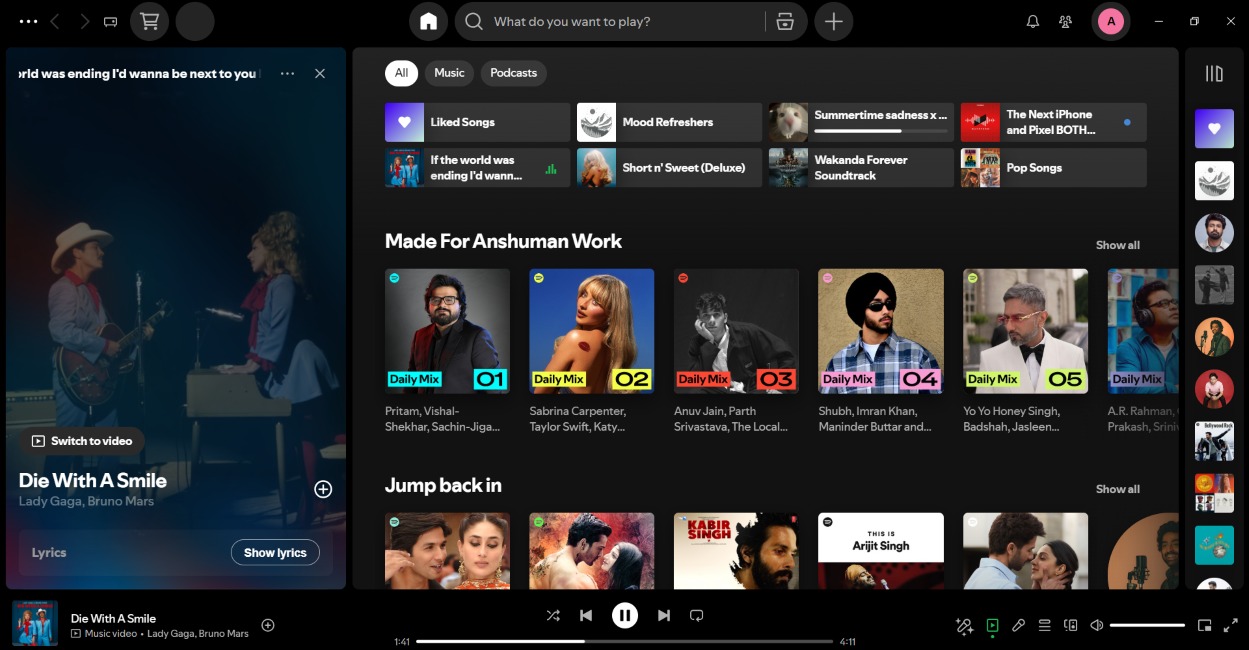Screen dimensions: 1249x650
Task: Click the song progress bar
Action: click(x=625, y=642)
